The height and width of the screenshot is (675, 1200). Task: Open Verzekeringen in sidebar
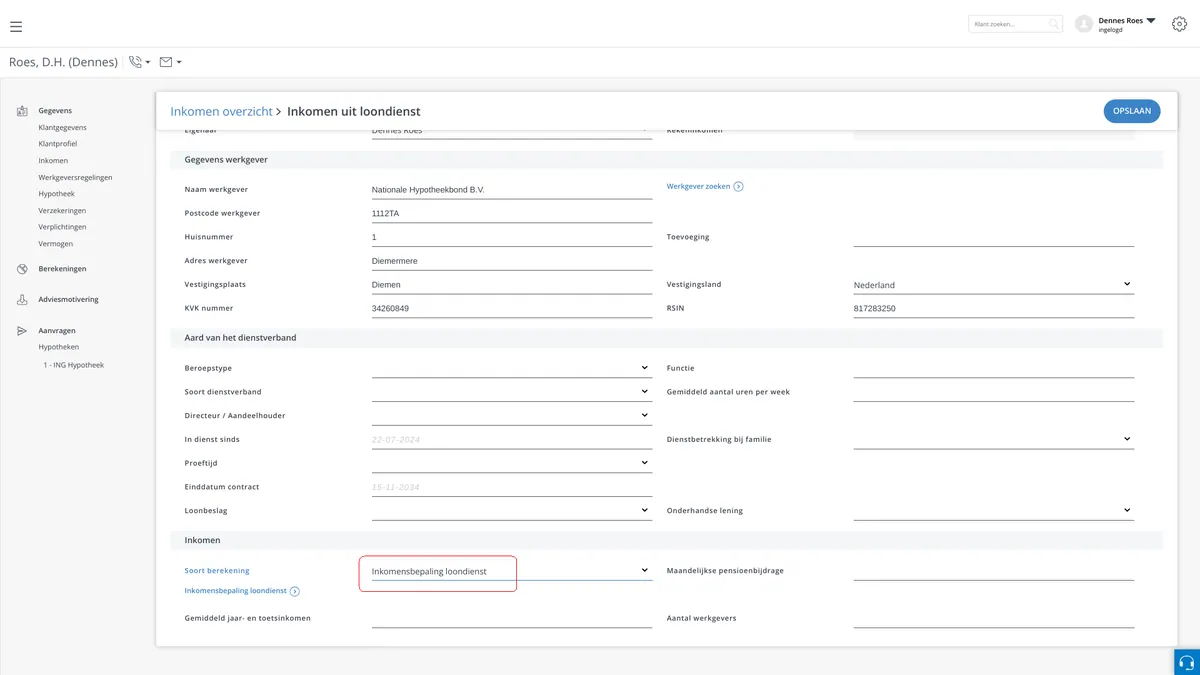(x=62, y=211)
